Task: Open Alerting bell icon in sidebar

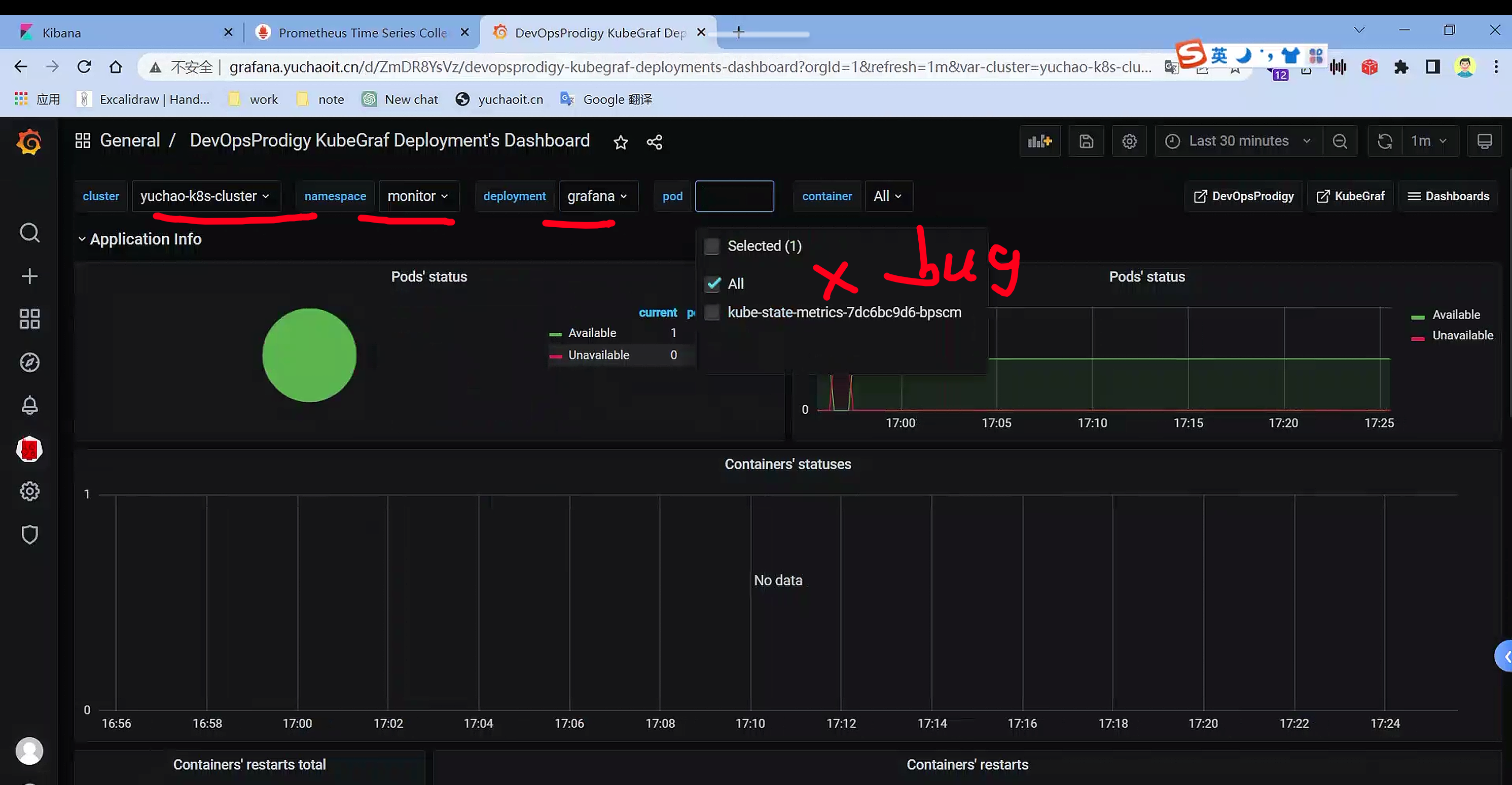Action: pos(29,405)
